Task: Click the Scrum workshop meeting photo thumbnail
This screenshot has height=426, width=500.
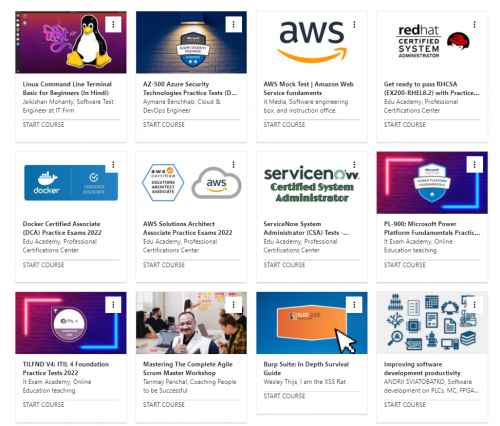Action: [x=191, y=323]
